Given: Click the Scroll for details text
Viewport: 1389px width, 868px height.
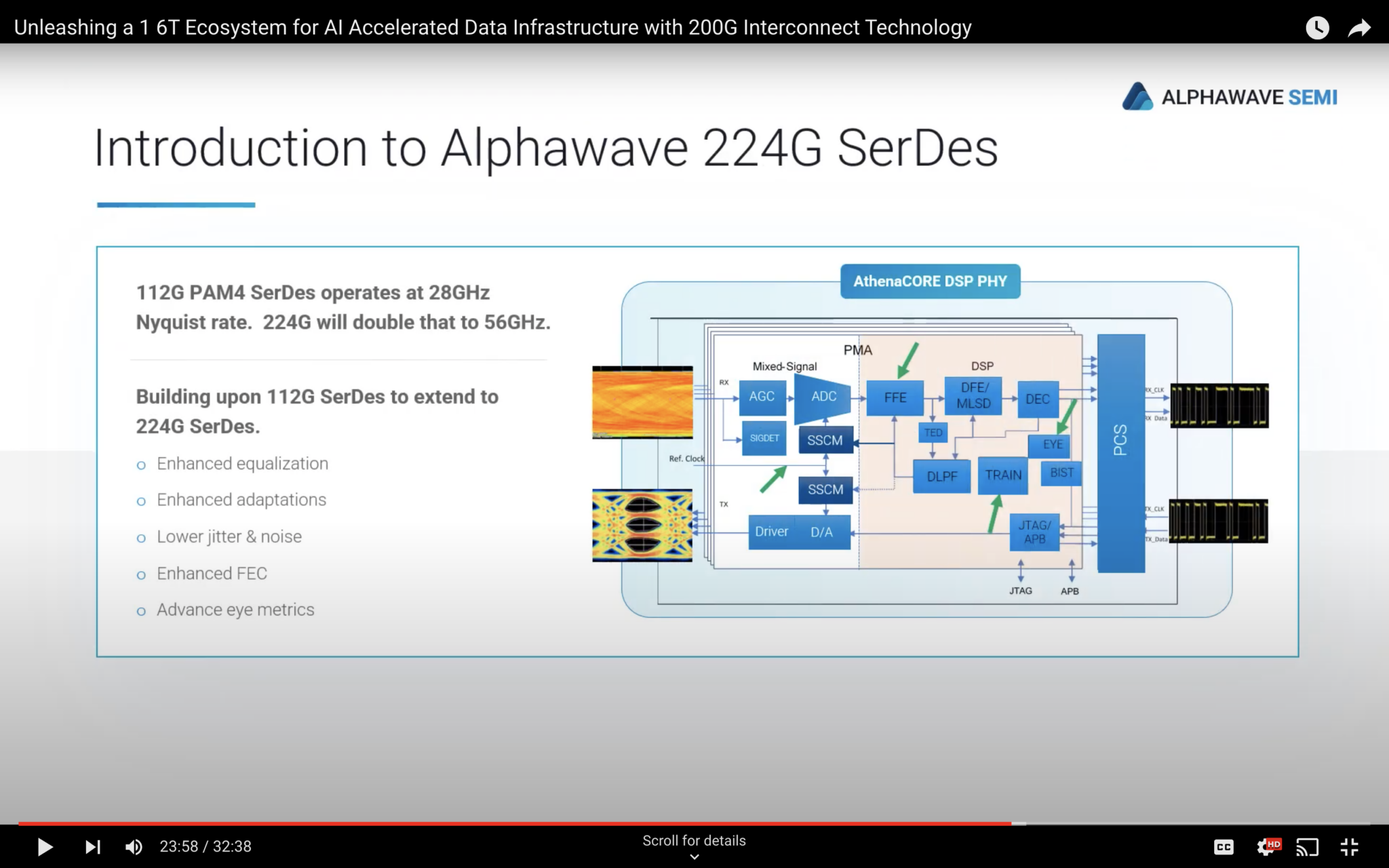Looking at the screenshot, I should 694,840.
